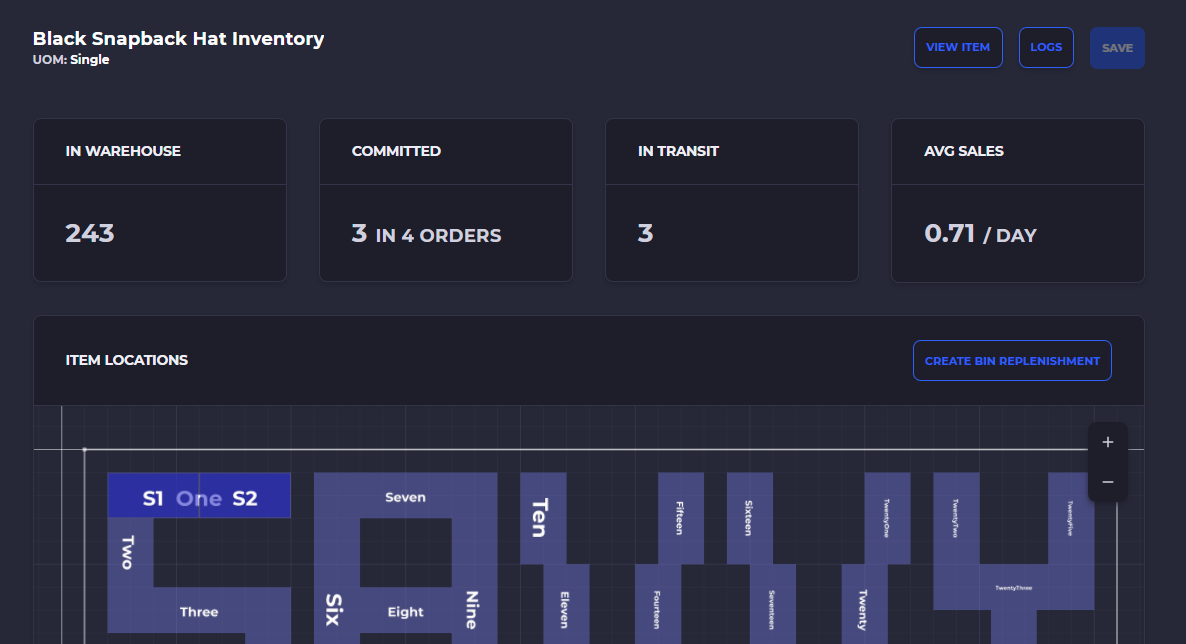Click zone Three on the map
This screenshot has height=644, width=1186.
pos(199,611)
